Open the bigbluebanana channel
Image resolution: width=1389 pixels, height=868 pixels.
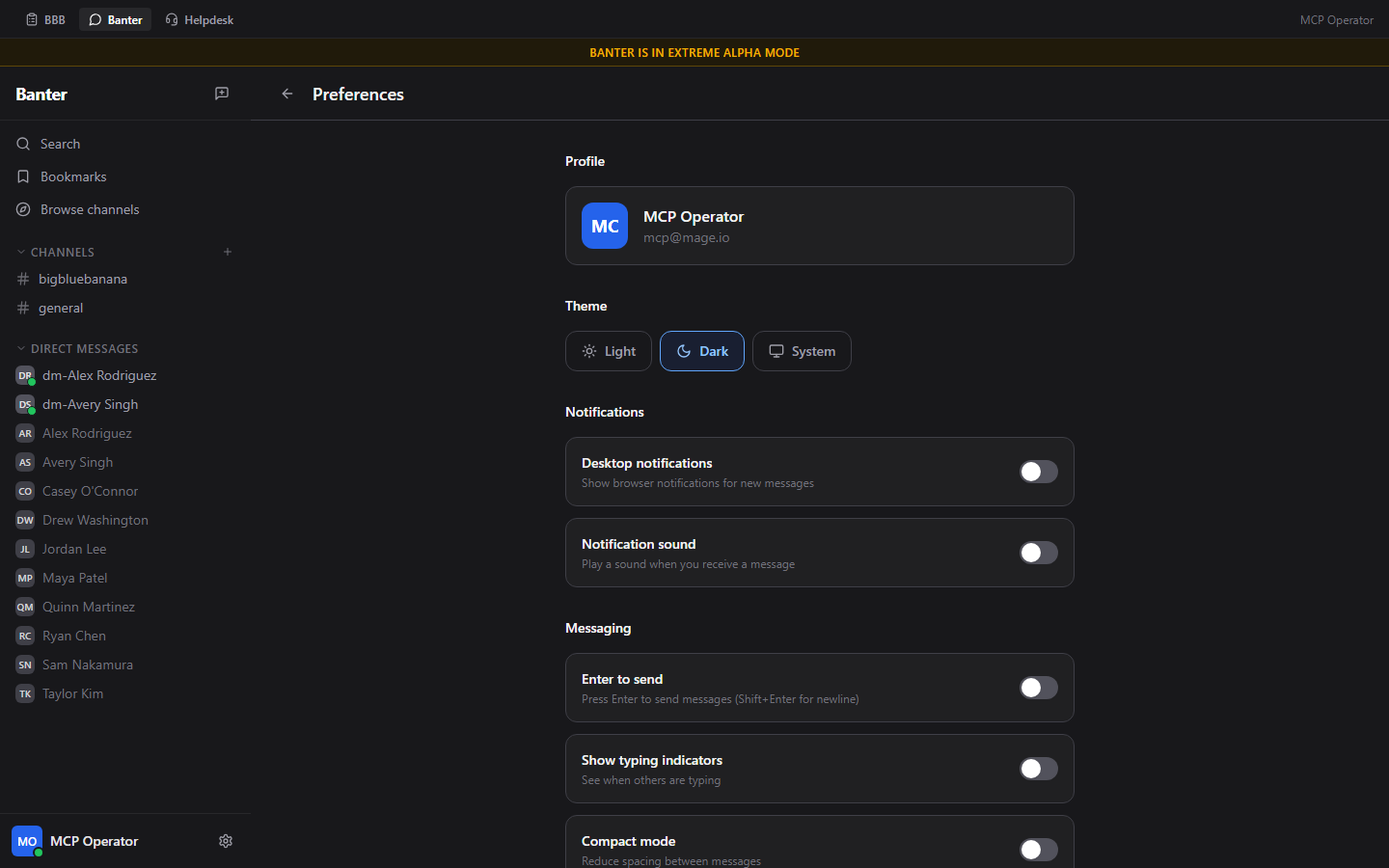point(83,279)
